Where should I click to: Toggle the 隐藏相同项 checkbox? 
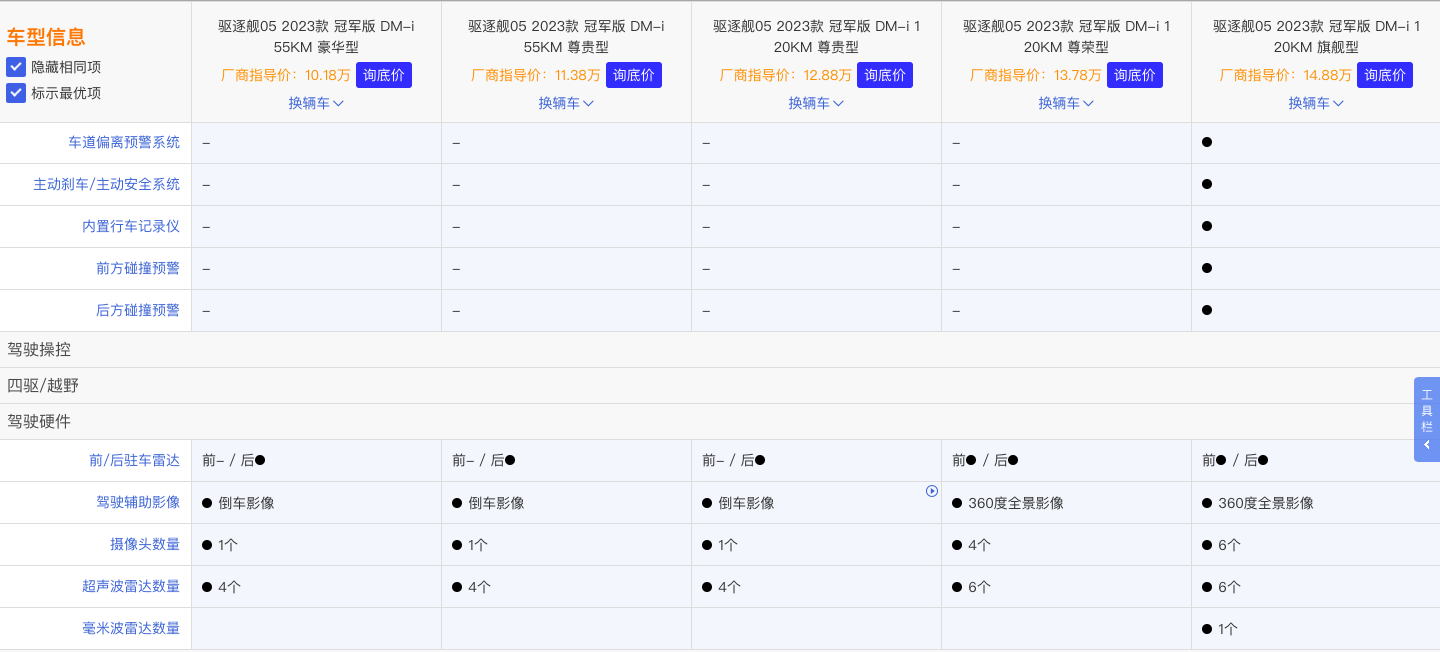point(16,67)
